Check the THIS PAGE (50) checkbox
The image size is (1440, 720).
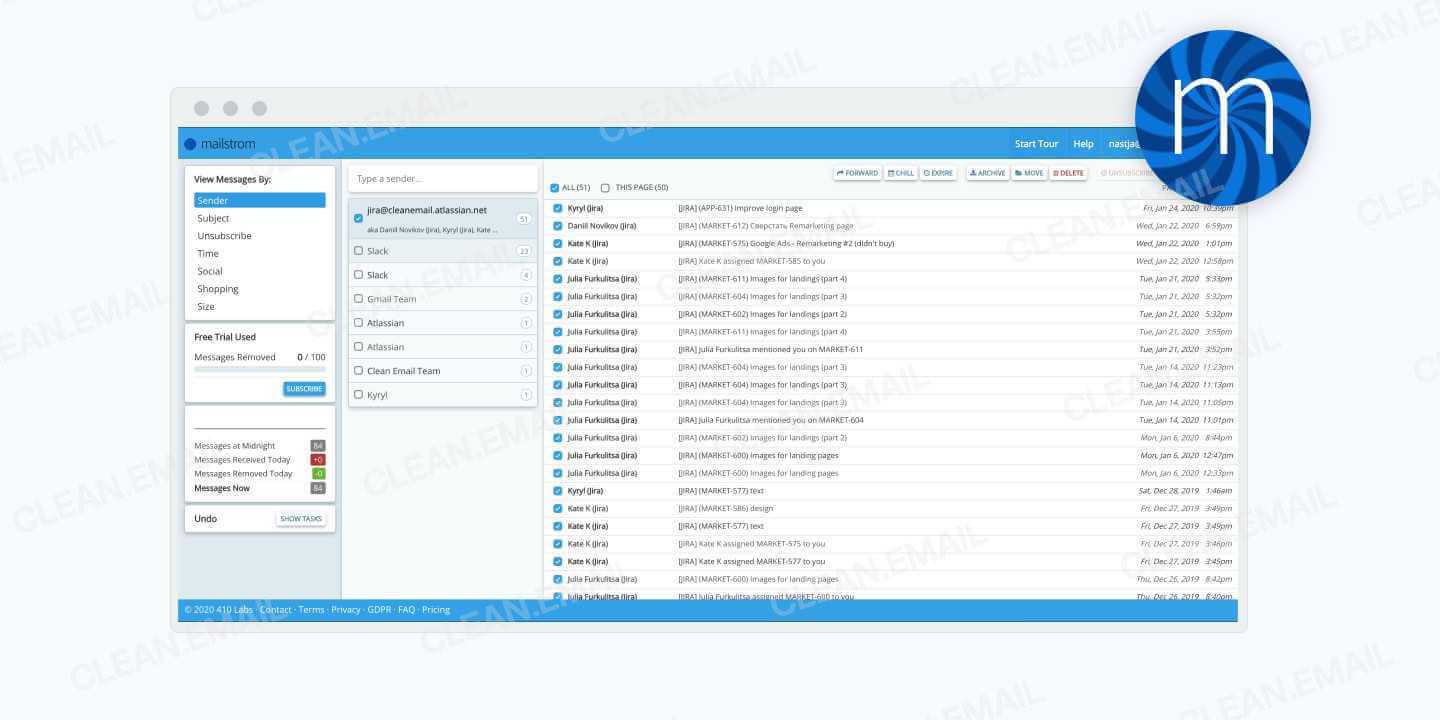click(605, 188)
